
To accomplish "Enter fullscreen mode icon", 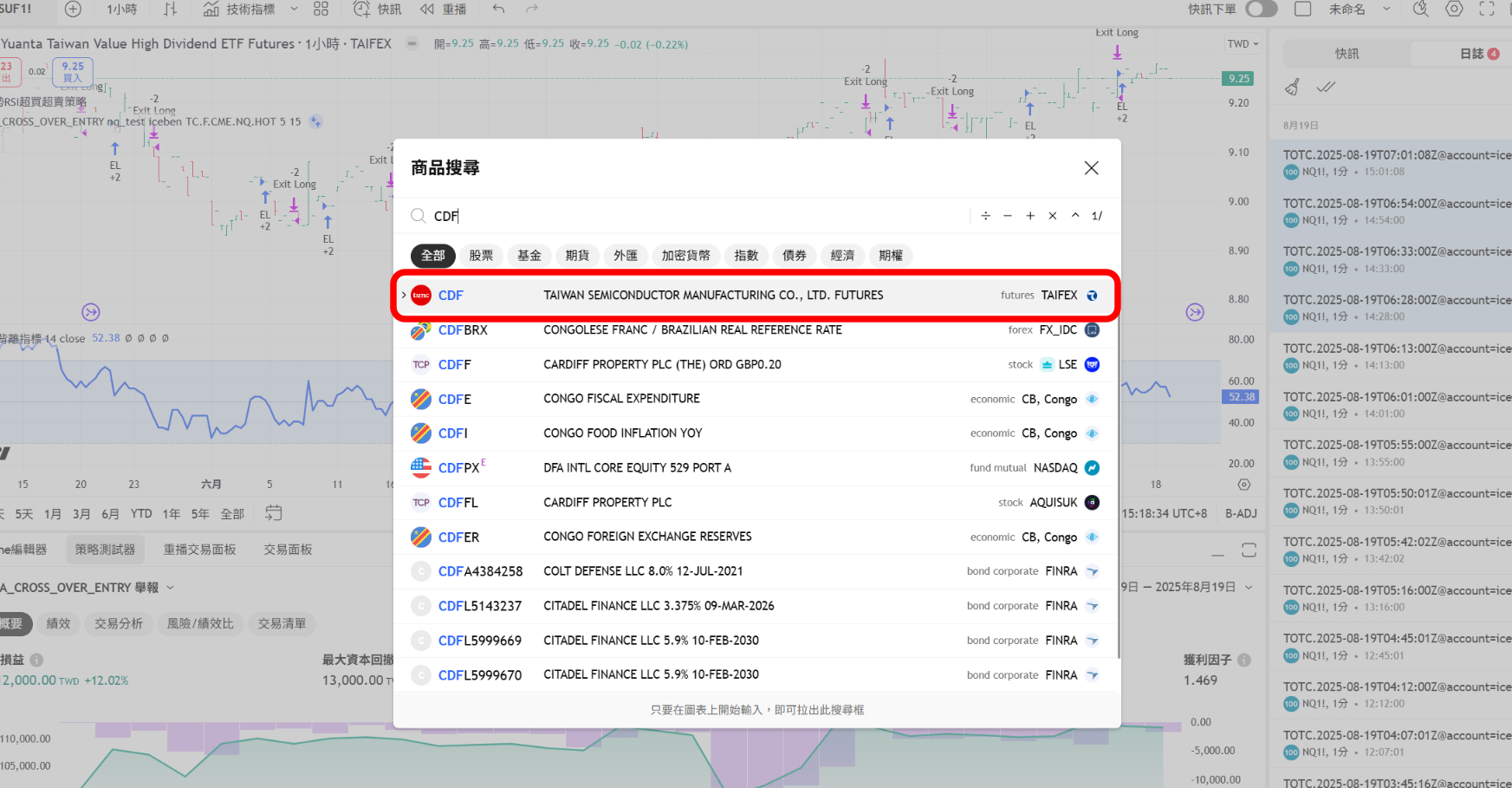I will pyautogui.click(x=1487, y=9).
